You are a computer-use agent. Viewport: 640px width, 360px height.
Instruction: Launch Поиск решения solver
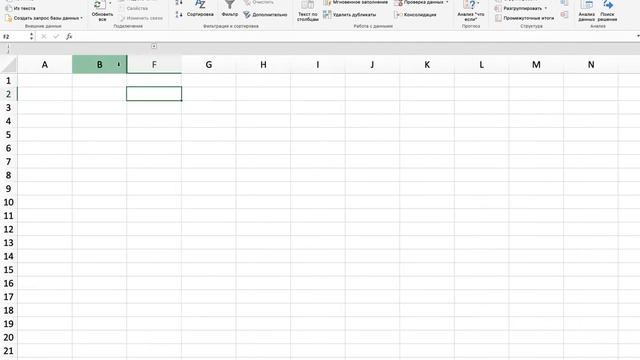point(607,11)
